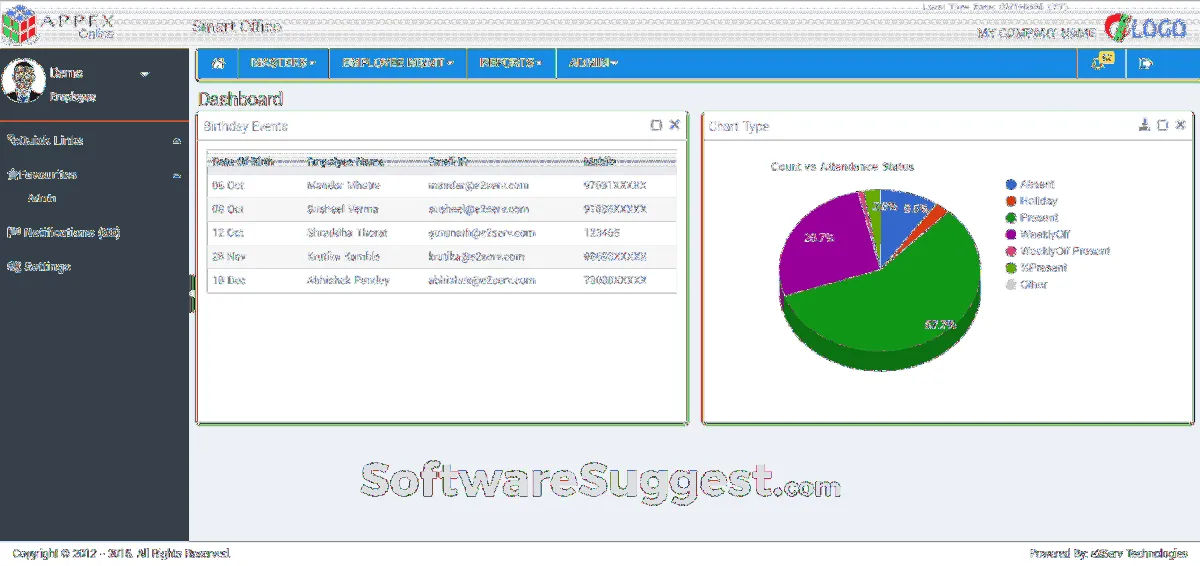The width and height of the screenshot is (1200, 566).
Task: Click the Demo user avatar
Action: (x=22, y=81)
